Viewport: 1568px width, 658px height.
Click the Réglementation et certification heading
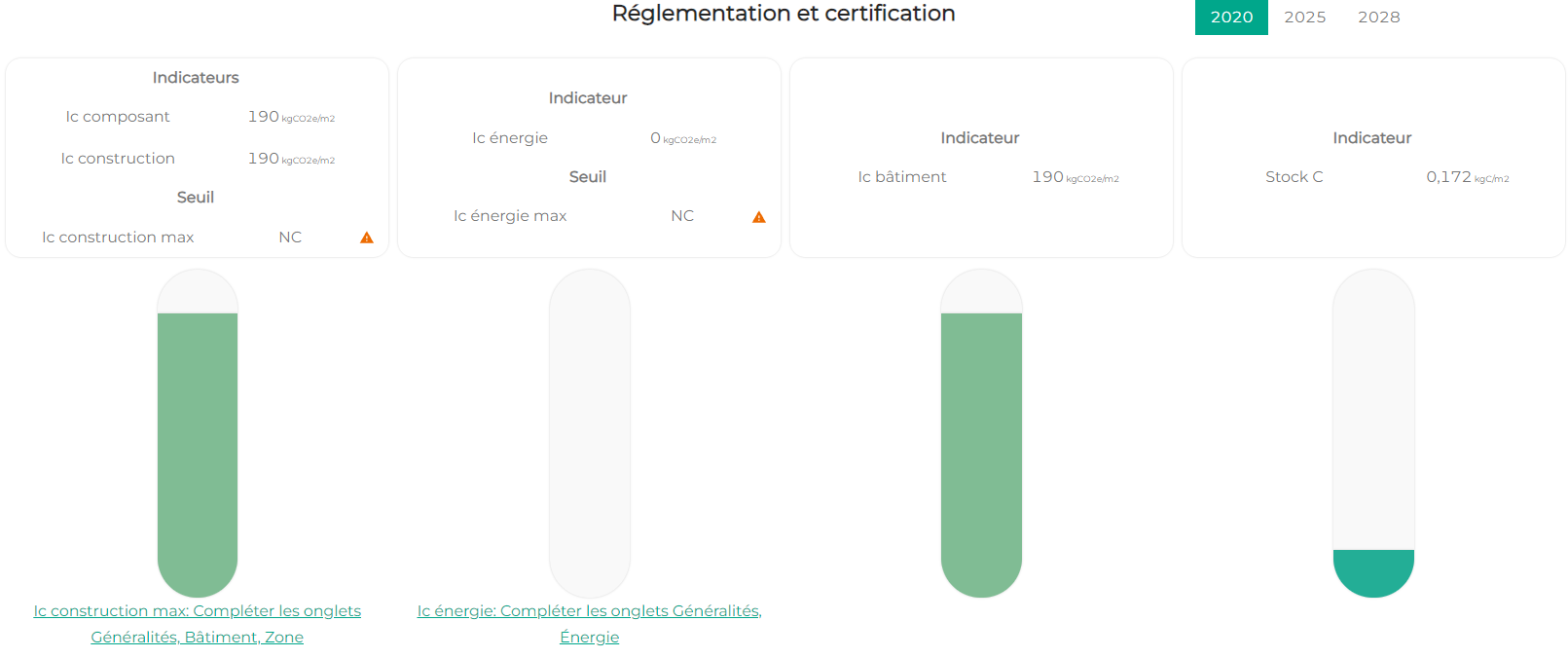point(784,14)
